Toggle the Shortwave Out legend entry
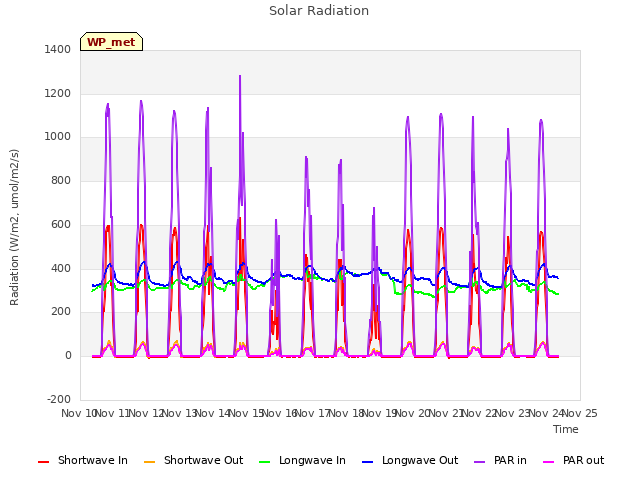 [193, 460]
